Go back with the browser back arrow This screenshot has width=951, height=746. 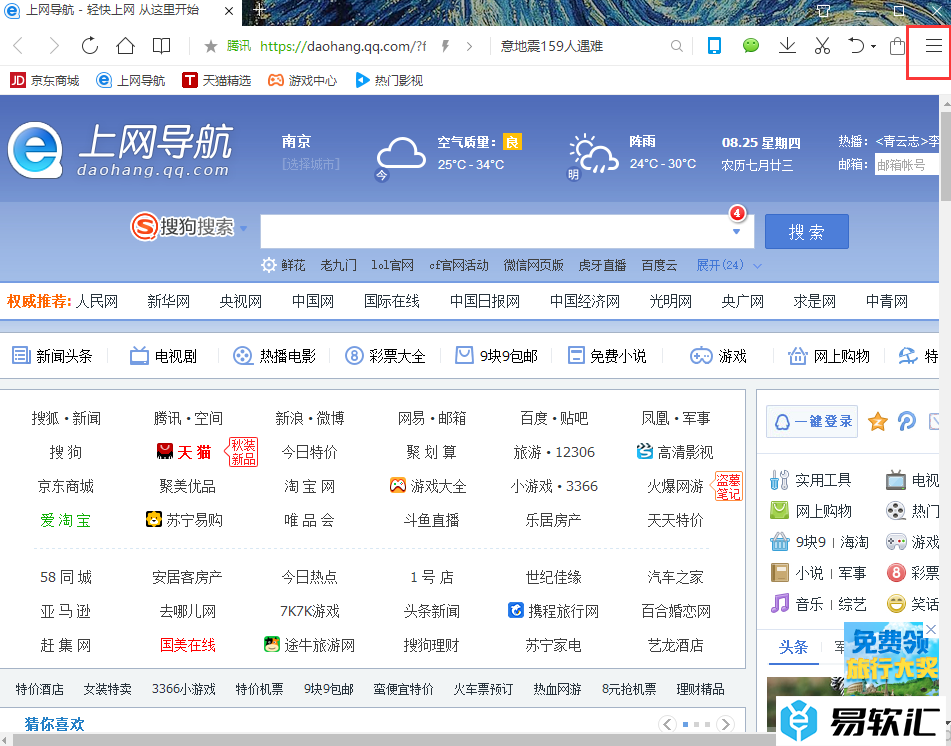coord(18,46)
